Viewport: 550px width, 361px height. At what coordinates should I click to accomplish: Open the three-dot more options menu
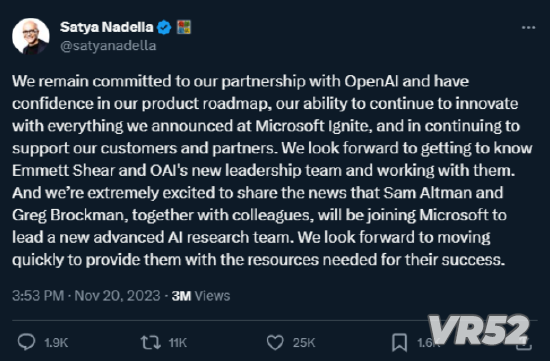point(528,27)
